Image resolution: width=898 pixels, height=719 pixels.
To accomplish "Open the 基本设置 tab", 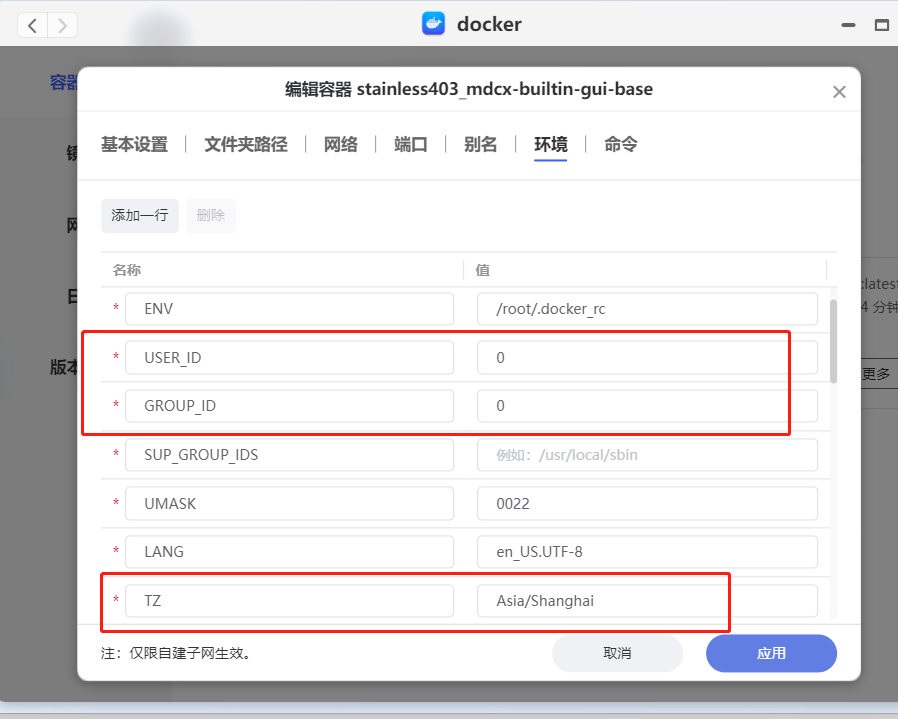I will [x=134, y=144].
